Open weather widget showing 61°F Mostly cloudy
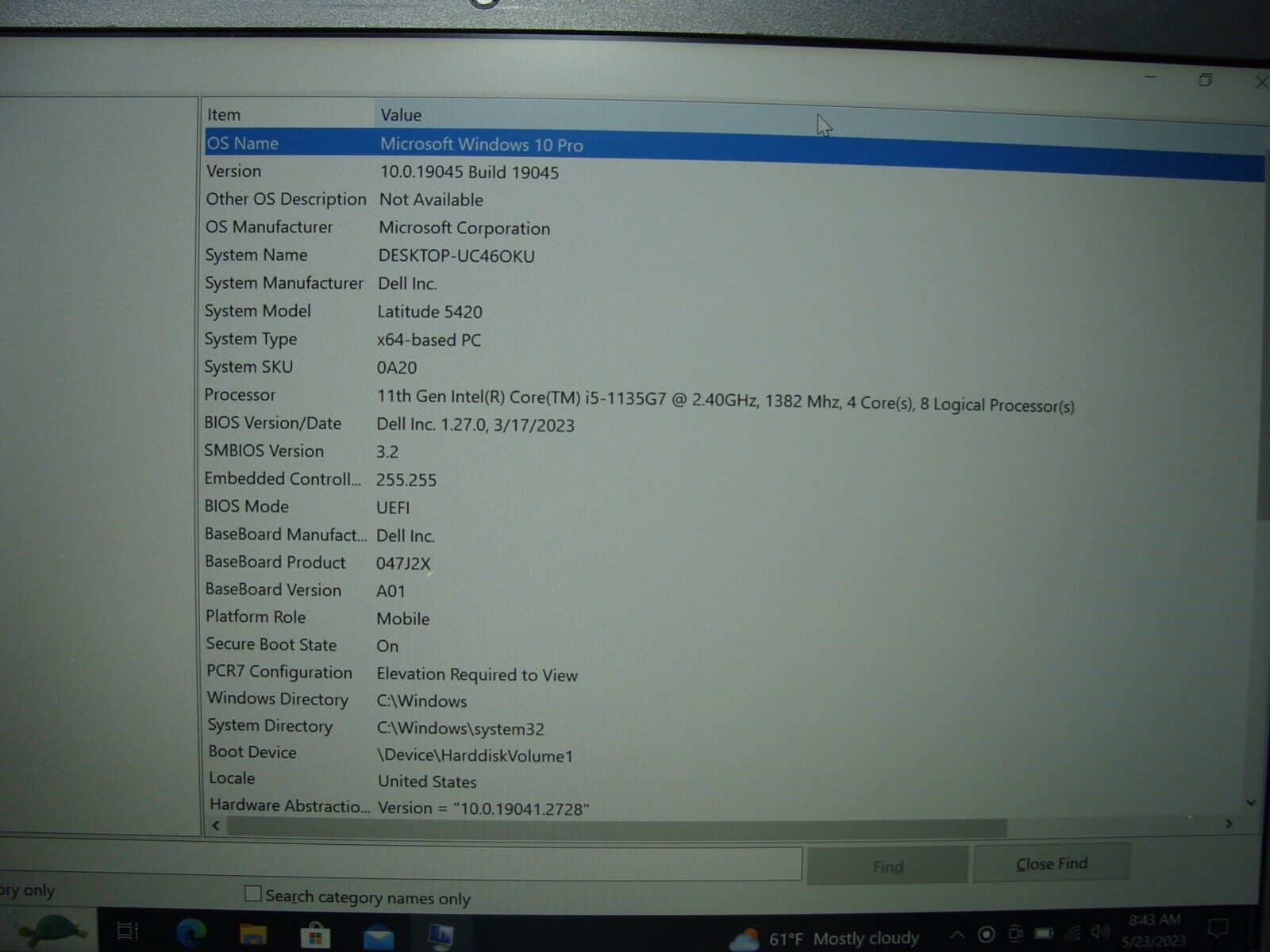 coord(824,939)
